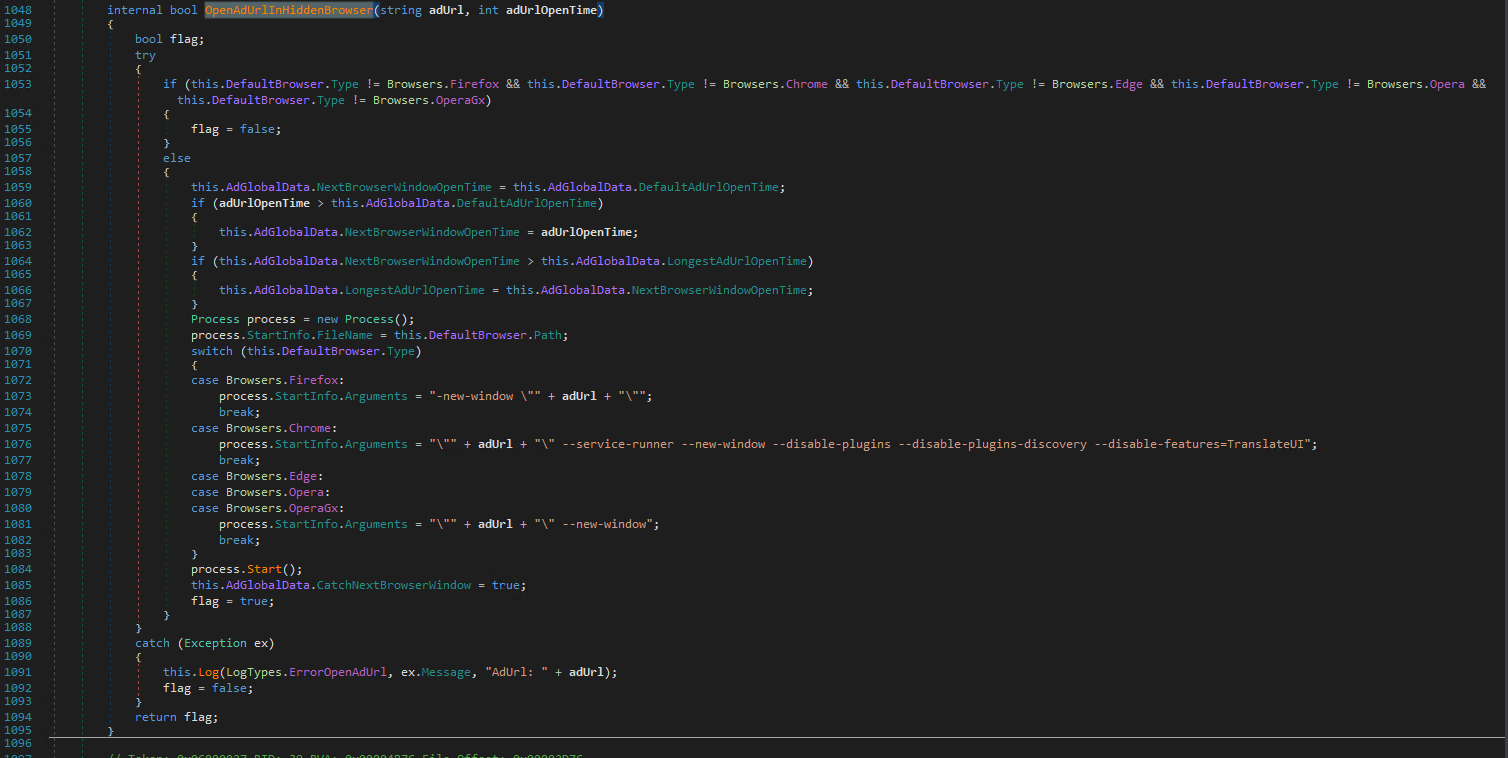Screen dimensions: 1508x758
Task: Click adUrlOpenTime parameter in method signature
Action: click(x=551, y=10)
